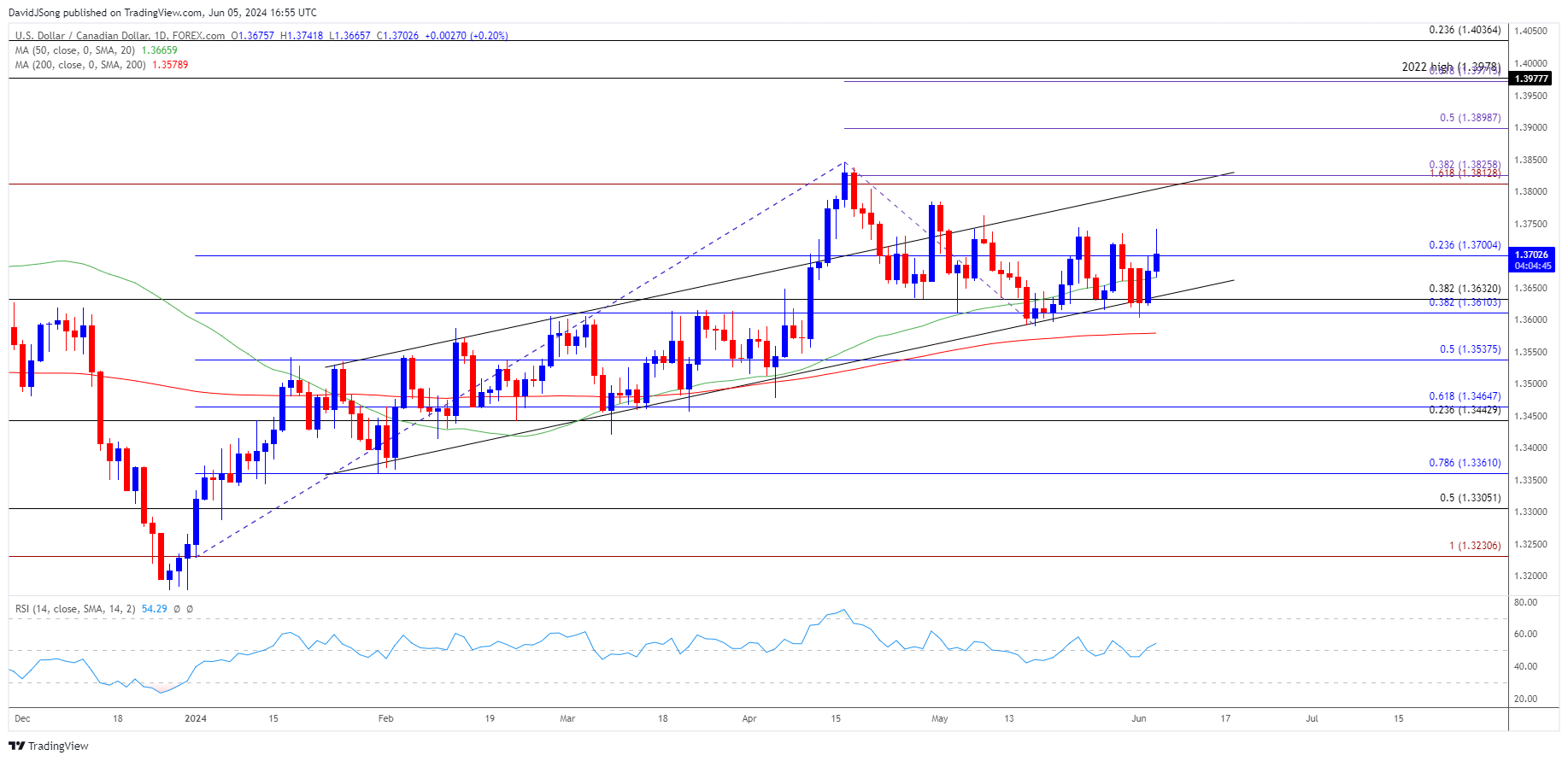
Task: Click the current price tag 1.37026 with countdown
Action: [x=1532, y=260]
